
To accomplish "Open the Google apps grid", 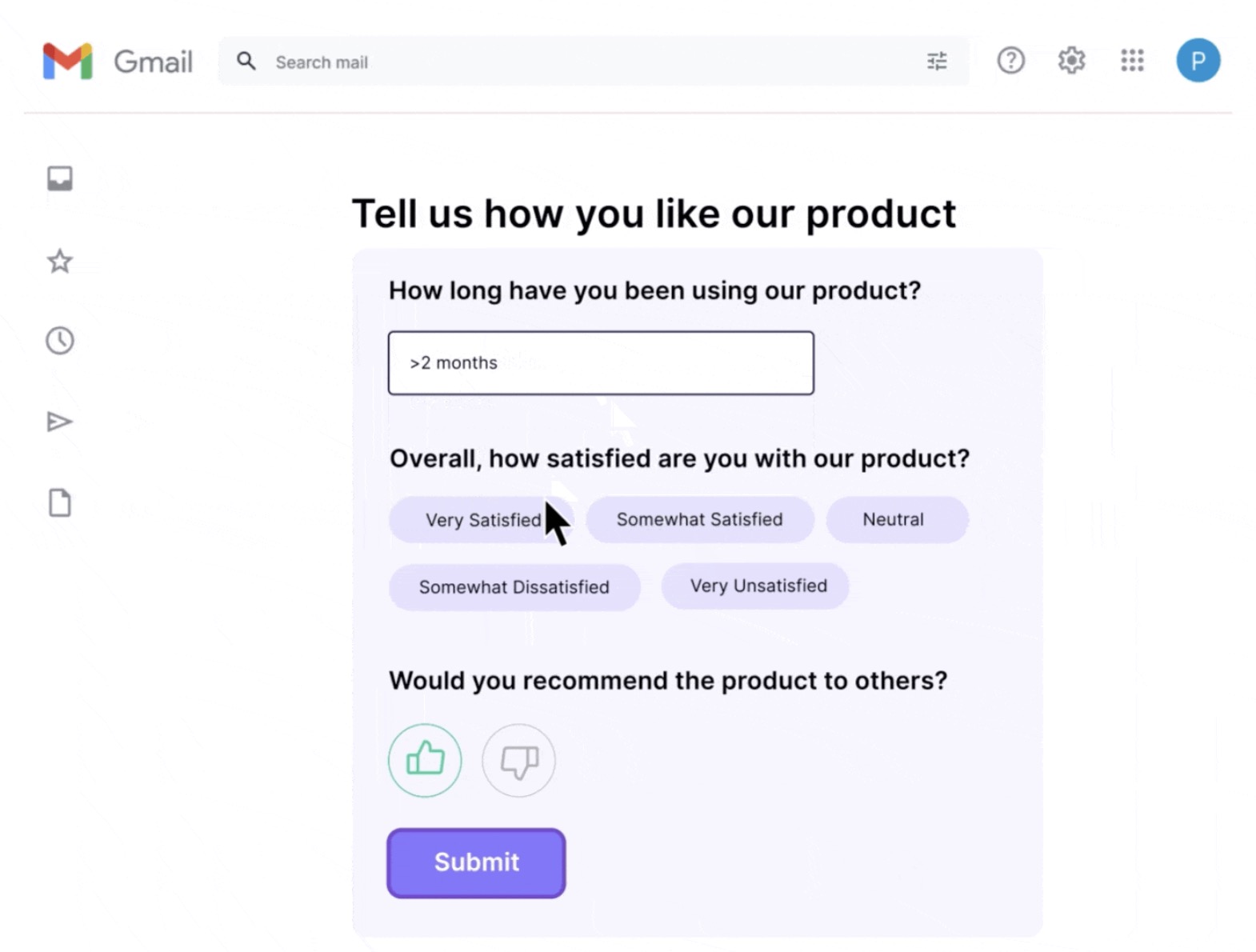I will click(x=1132, y=61).
